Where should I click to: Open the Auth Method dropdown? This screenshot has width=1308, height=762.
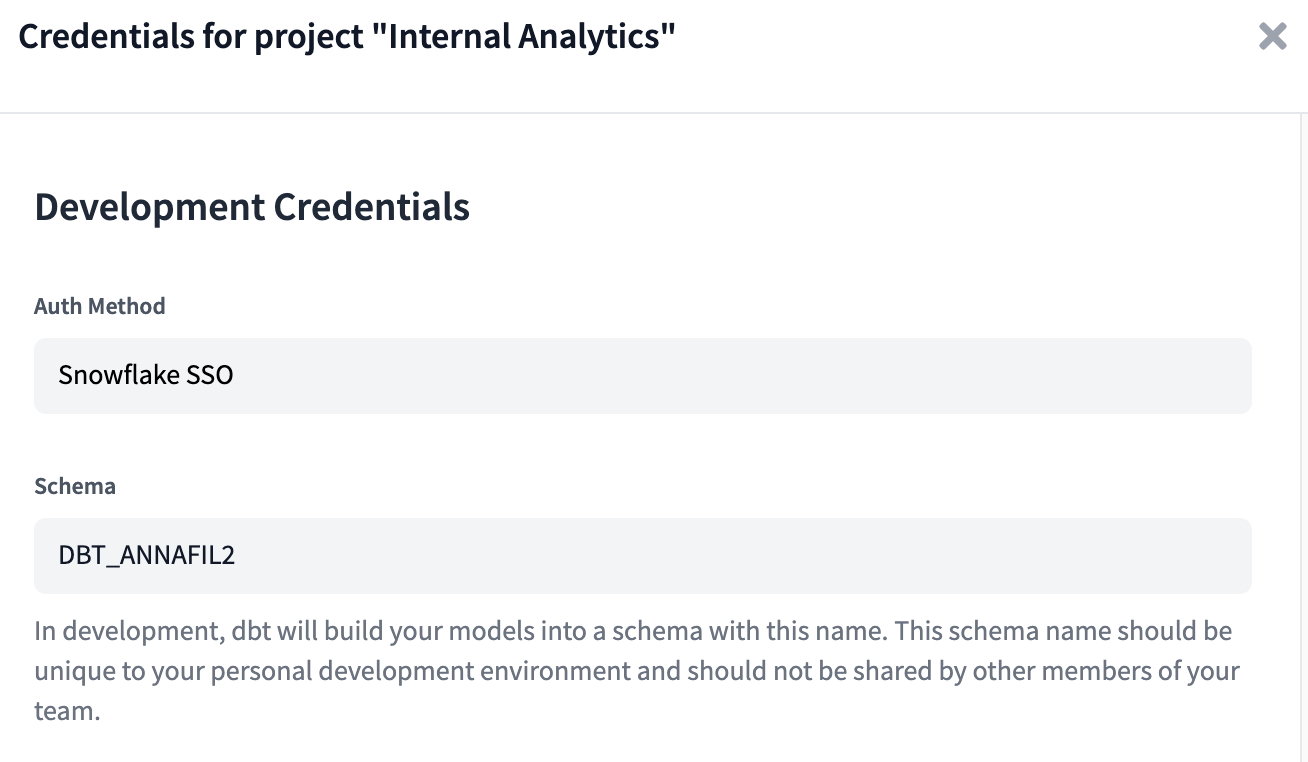tap(642, 376)
